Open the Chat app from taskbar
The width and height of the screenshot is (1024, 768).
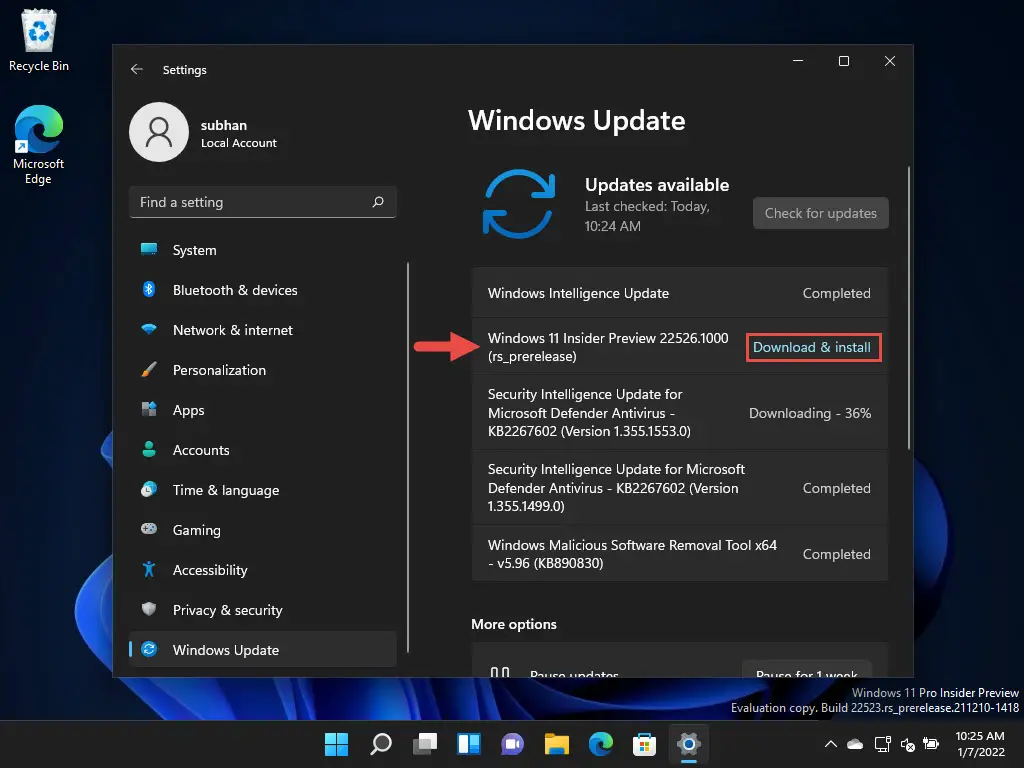coord(513,744)
